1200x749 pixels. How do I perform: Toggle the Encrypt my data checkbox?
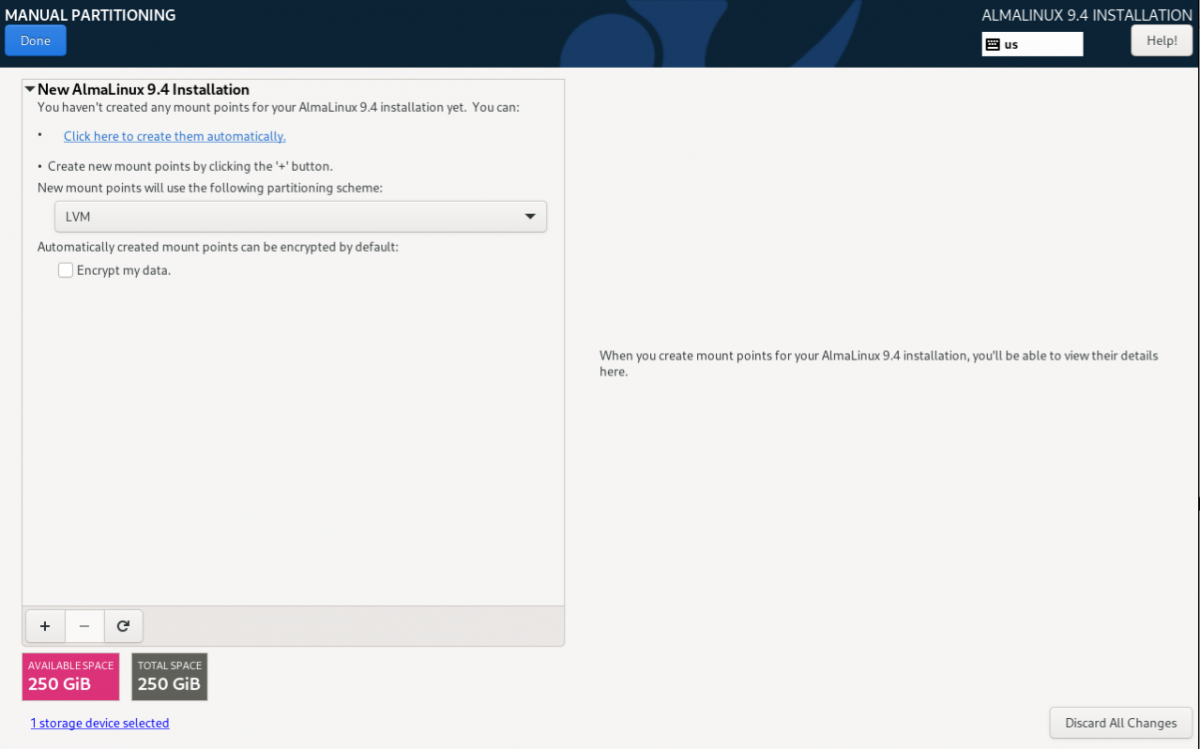point(66,270)
